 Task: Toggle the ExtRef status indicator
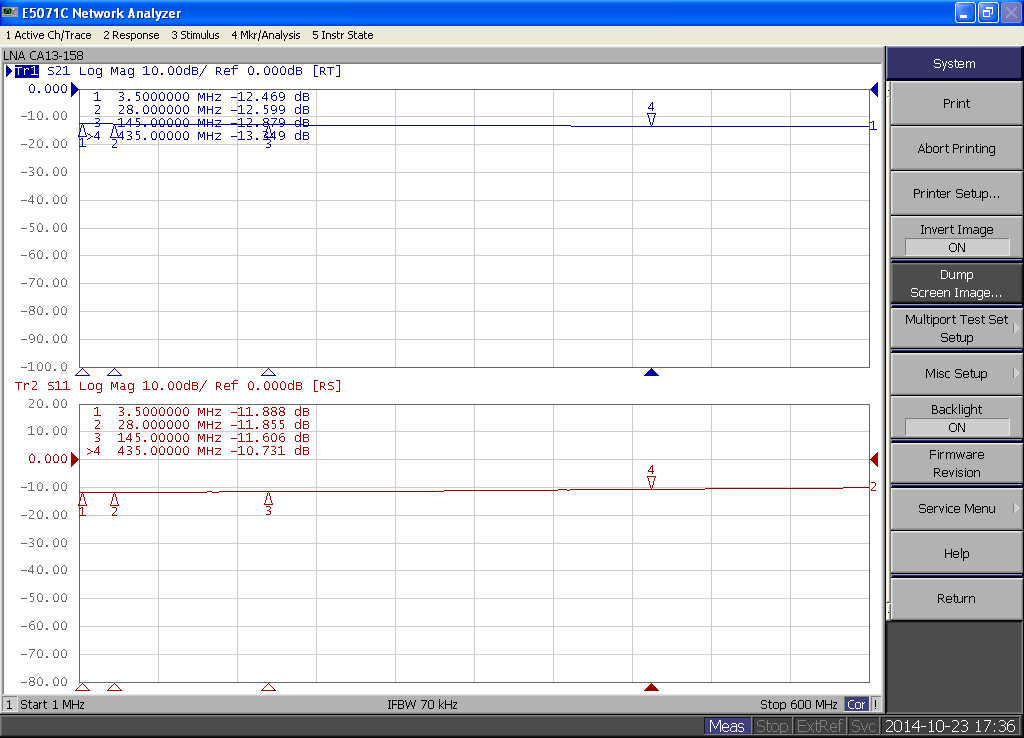click(820, 726)
